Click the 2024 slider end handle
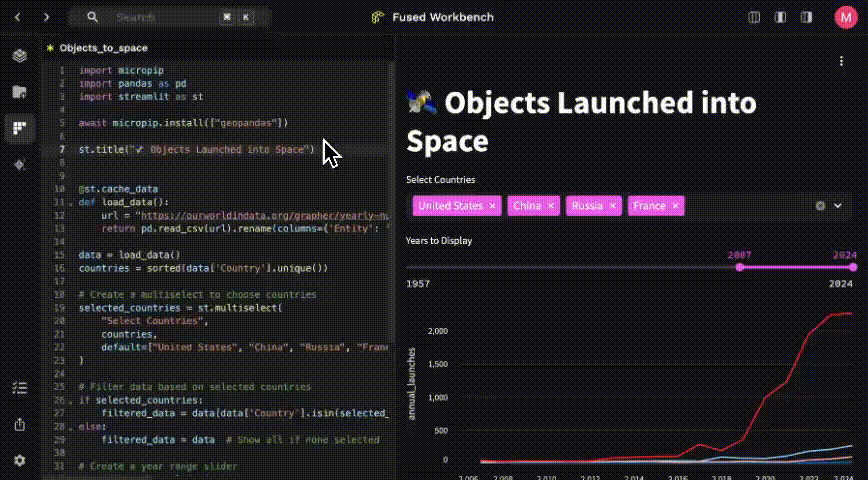Screen dimensions: 868x480 tap(853, 267)
